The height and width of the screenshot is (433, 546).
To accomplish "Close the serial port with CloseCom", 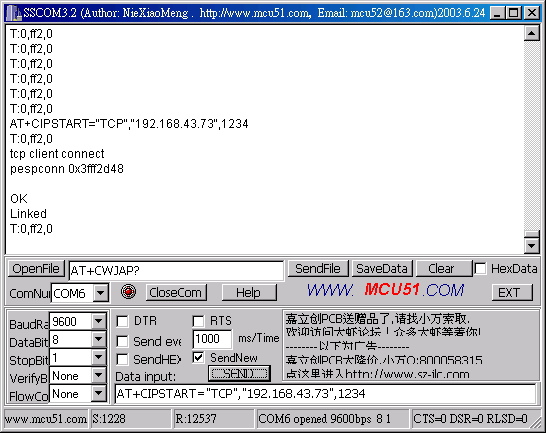I will pyautogui.click(x=176, y=293).
